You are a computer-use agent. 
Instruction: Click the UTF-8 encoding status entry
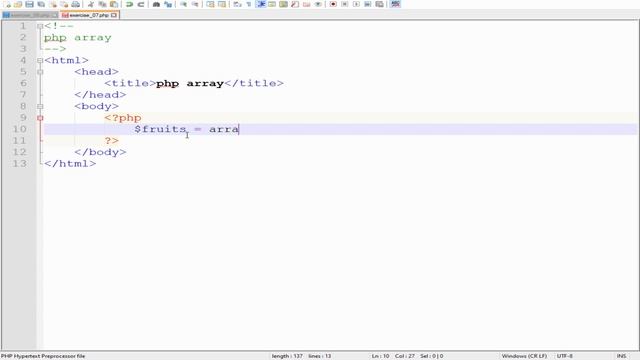point(564,356)
